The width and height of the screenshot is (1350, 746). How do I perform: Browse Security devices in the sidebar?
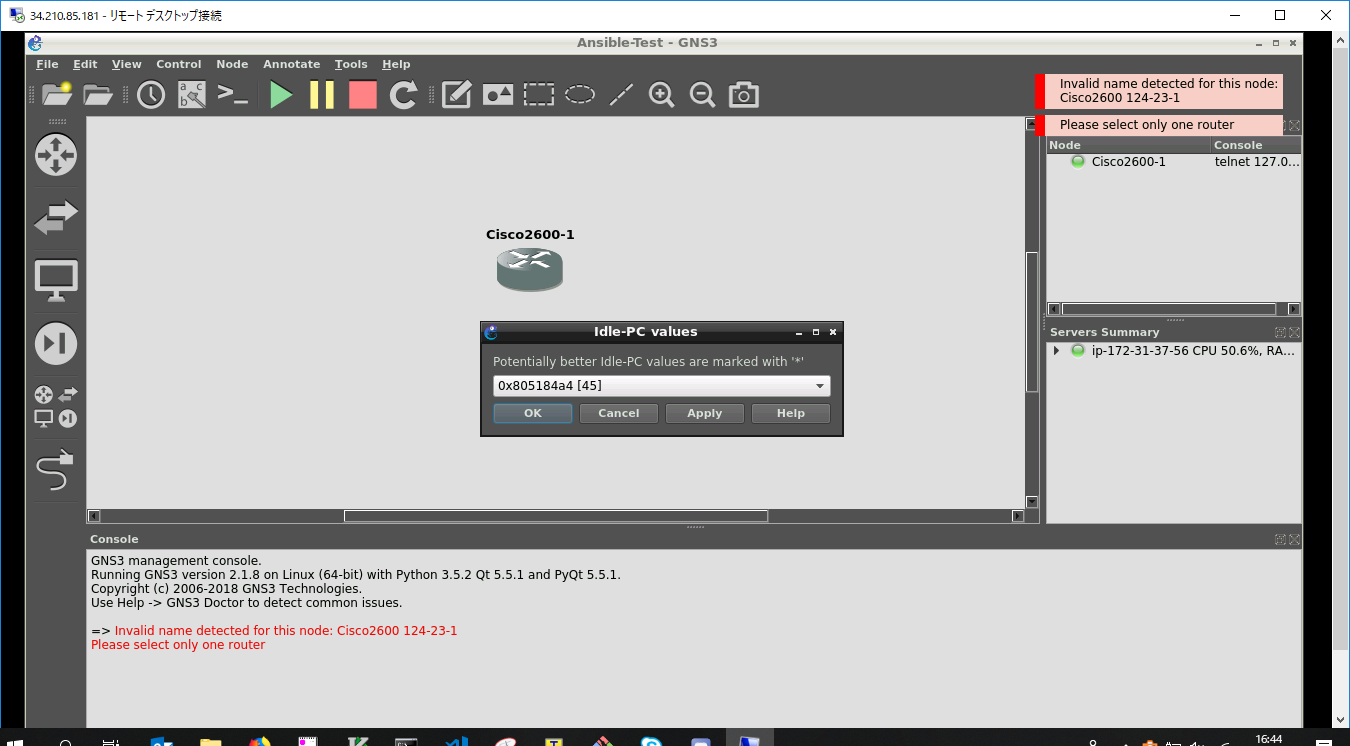tap(56, 343)
